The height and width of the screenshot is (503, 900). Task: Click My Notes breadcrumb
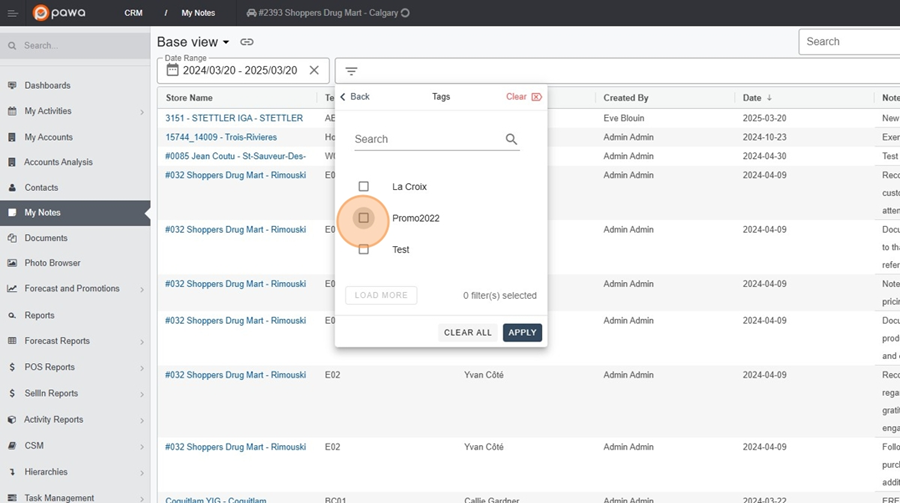198,13
